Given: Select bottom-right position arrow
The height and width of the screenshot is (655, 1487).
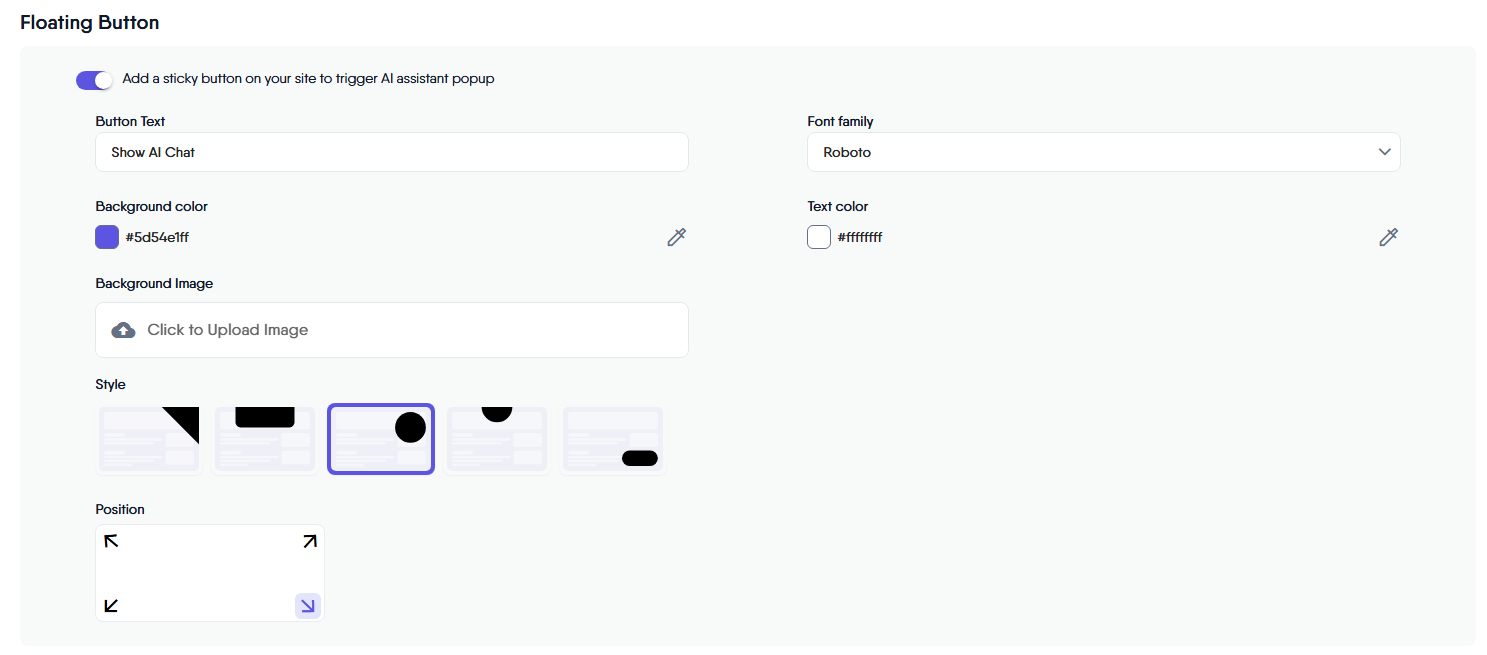Looking at the screenshot, I should [x=308, y=605].
